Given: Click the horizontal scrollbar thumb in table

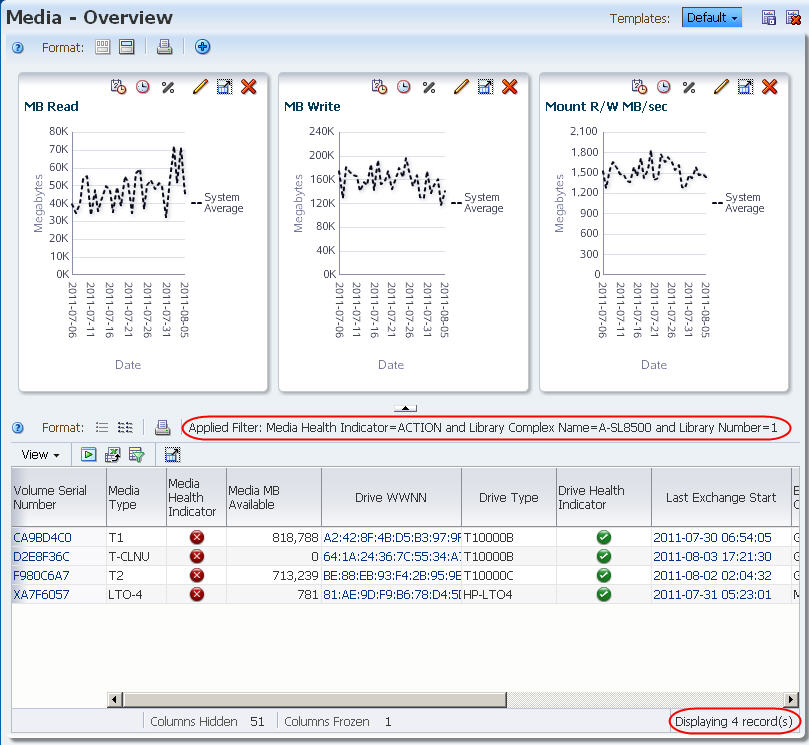Looking at the screenshot, I should [x=315, y=700].
